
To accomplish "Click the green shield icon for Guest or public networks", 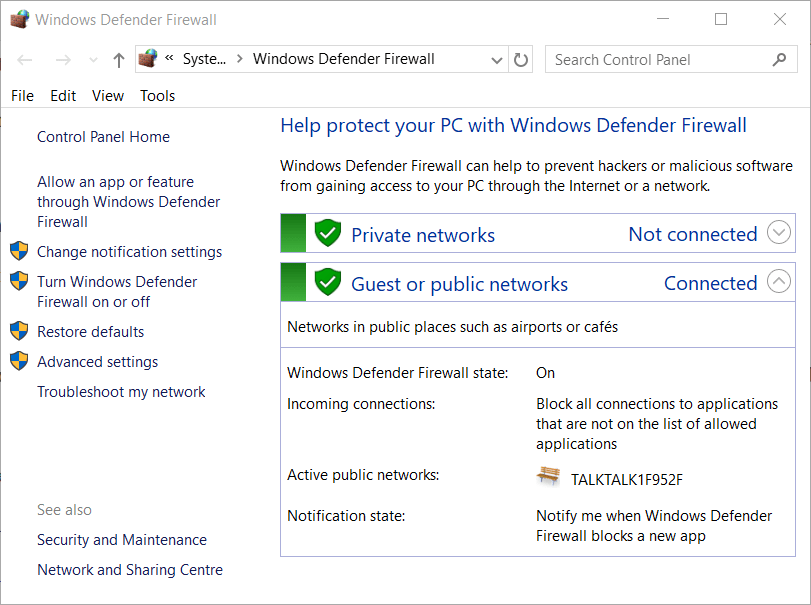I will [x=328, y=283].
